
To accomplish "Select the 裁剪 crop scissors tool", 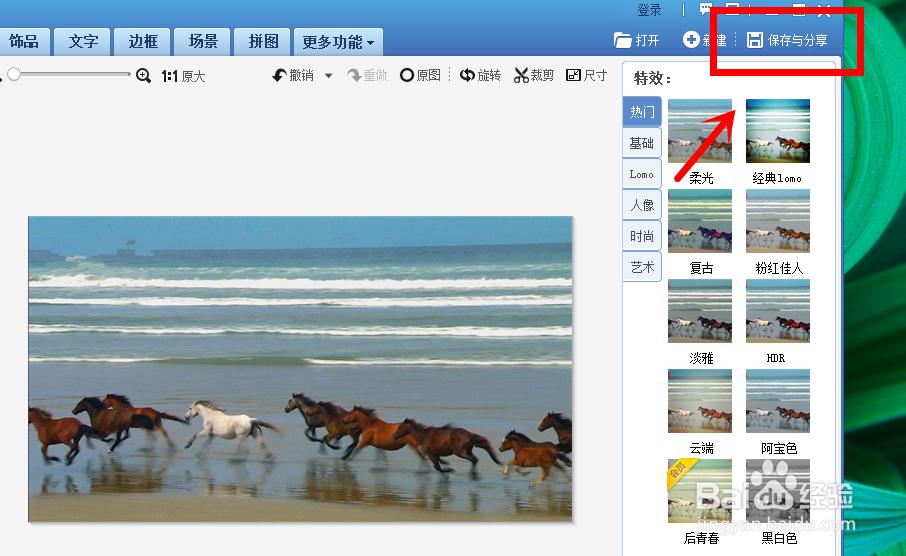I will (x=534, y=76).
